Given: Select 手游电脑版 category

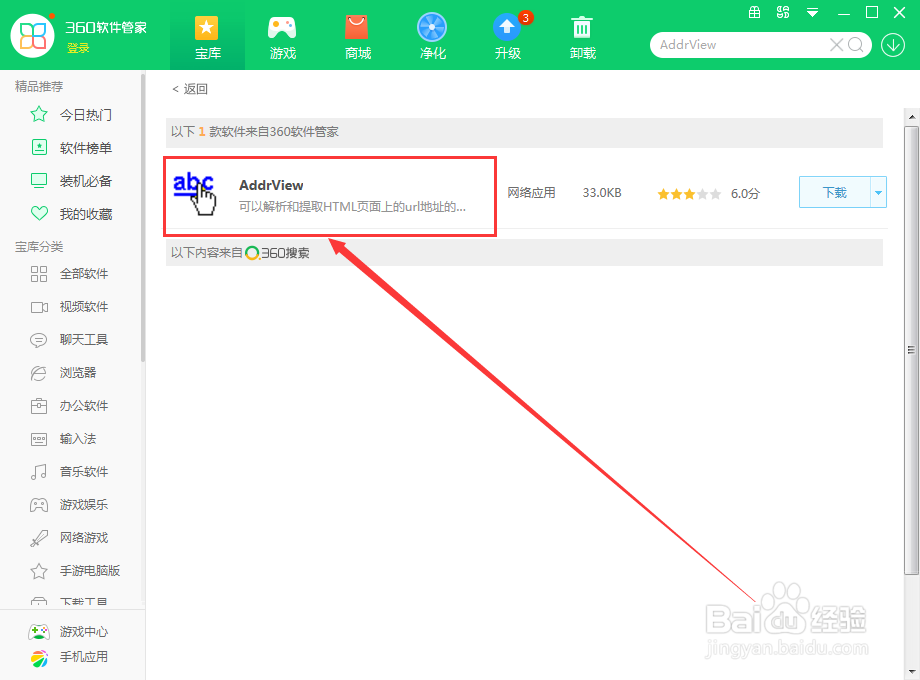Looking at the screenshot, I should pyautogui.click(x=90, y=570).
